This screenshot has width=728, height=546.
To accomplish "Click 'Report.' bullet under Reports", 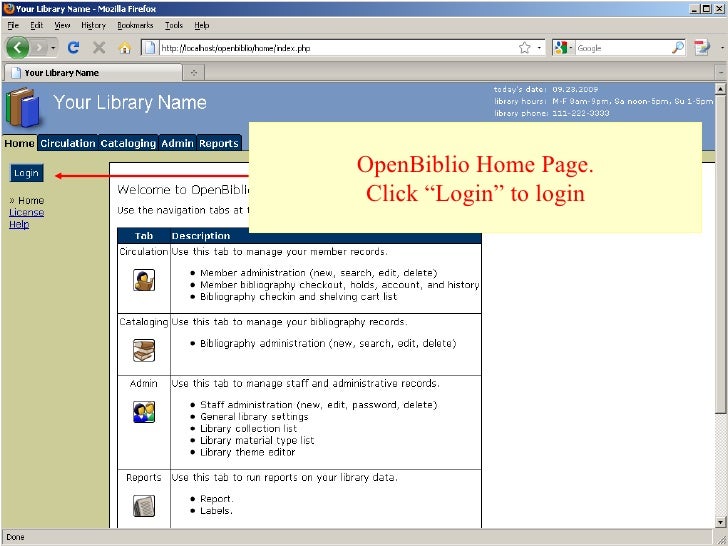I will coord(217,499).
